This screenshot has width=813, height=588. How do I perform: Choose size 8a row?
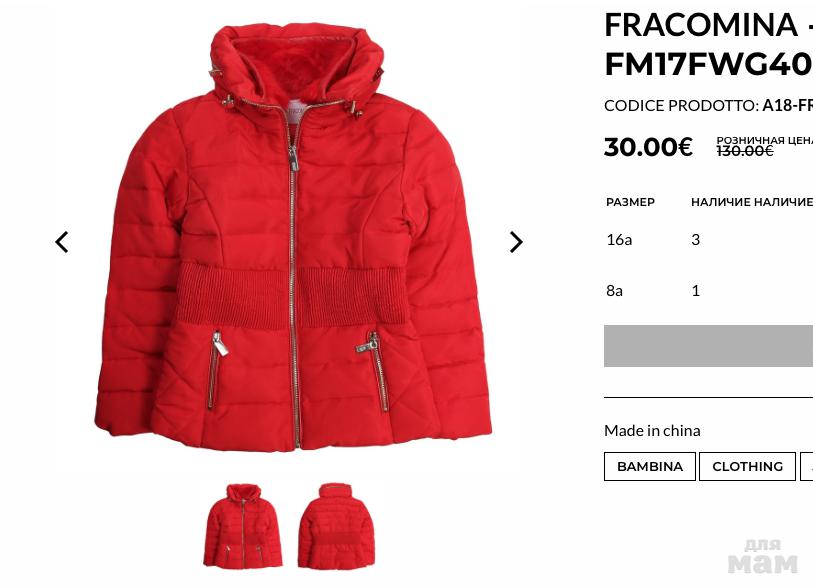click(x=708, y=290)
